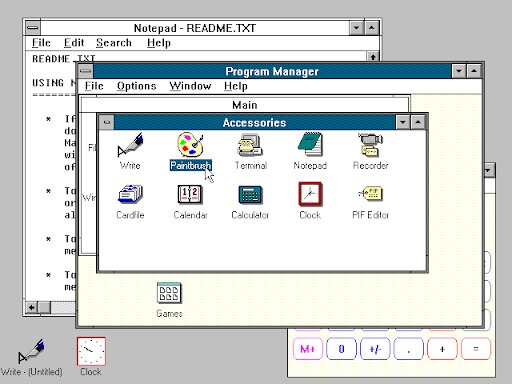
Task: Click the Main group title bar
Action: [x=245, y=105]
